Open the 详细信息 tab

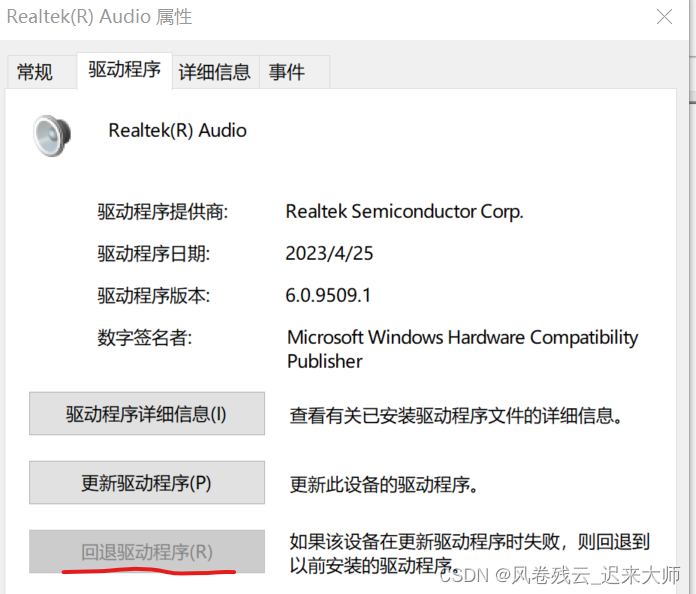point(215,72)
